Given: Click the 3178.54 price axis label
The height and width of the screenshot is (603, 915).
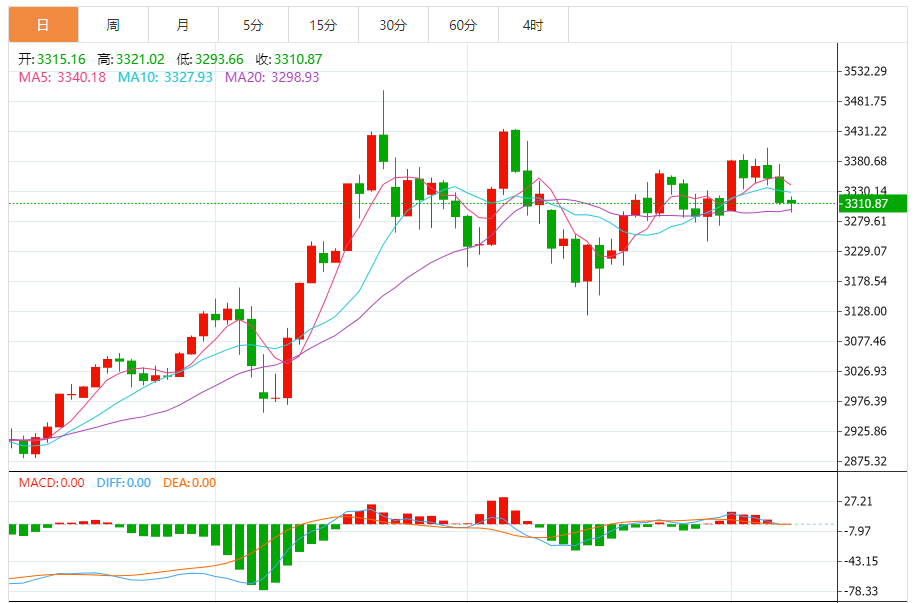Looking at the screenshot, I should click(x=865, y=281).
